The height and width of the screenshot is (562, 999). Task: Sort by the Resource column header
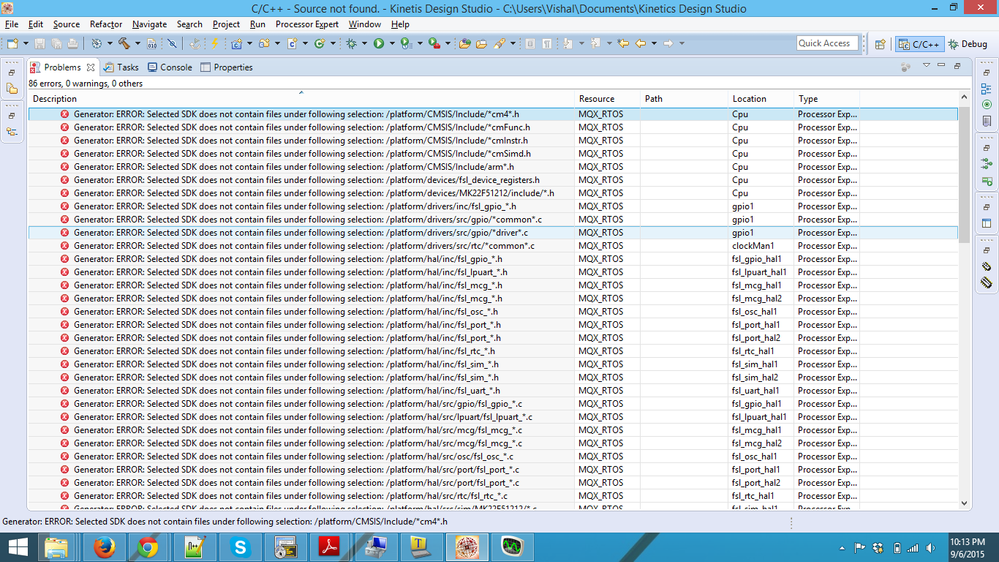[x=608, y=99]
